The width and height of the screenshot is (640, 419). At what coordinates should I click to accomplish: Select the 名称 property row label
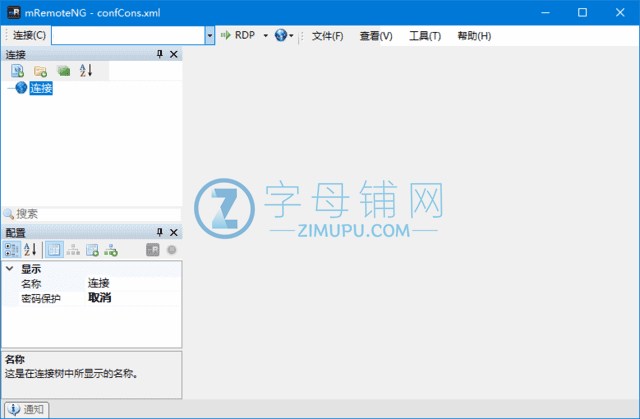coord(31,284)
